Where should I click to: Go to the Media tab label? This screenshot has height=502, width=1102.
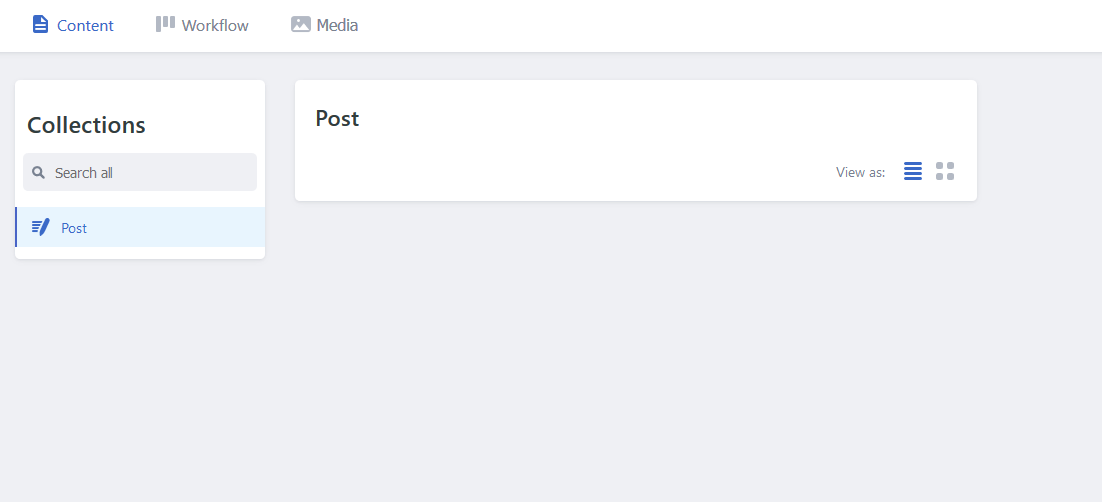point(337,25)
